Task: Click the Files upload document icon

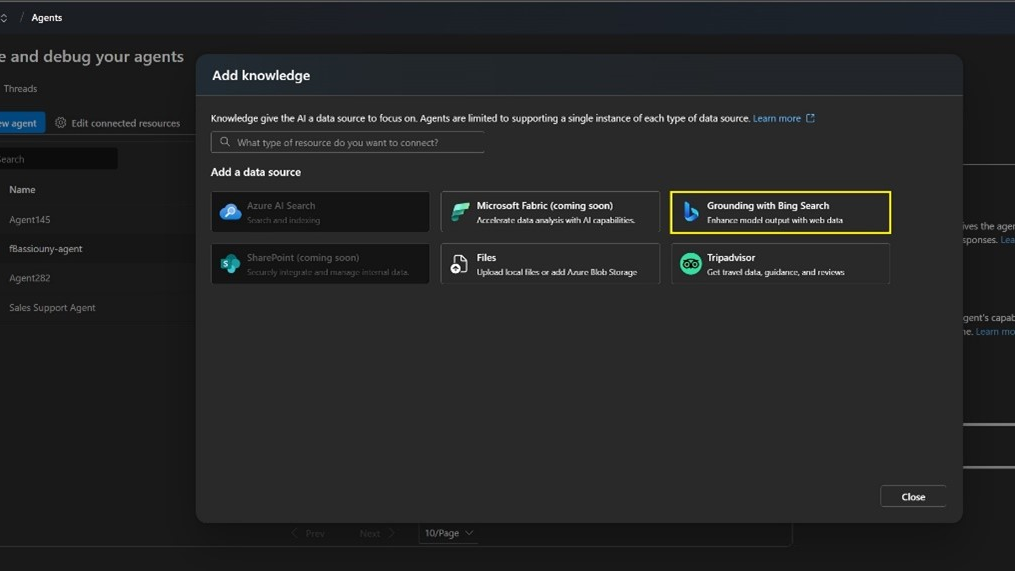Action: coord(459,263)
